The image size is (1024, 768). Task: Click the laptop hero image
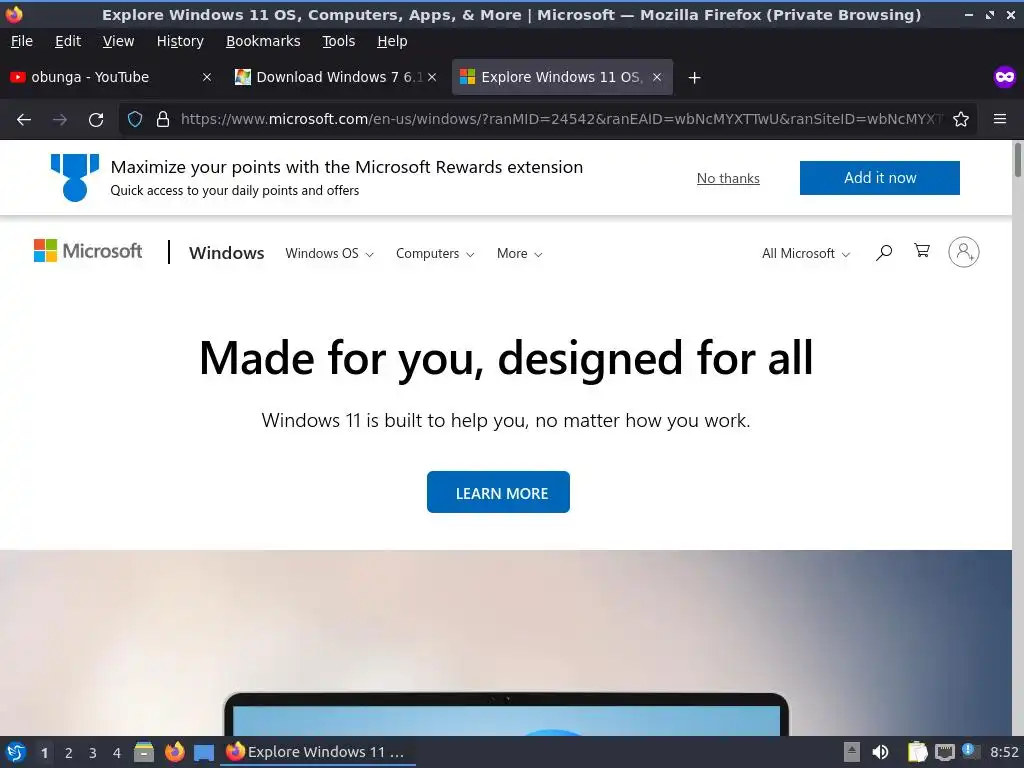(506, 643)
